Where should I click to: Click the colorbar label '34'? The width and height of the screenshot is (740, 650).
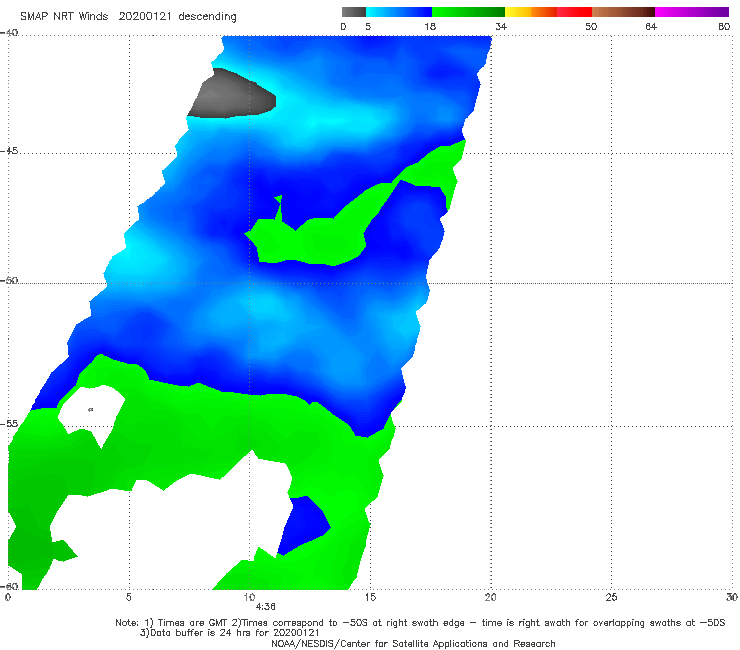coord(501,26)
